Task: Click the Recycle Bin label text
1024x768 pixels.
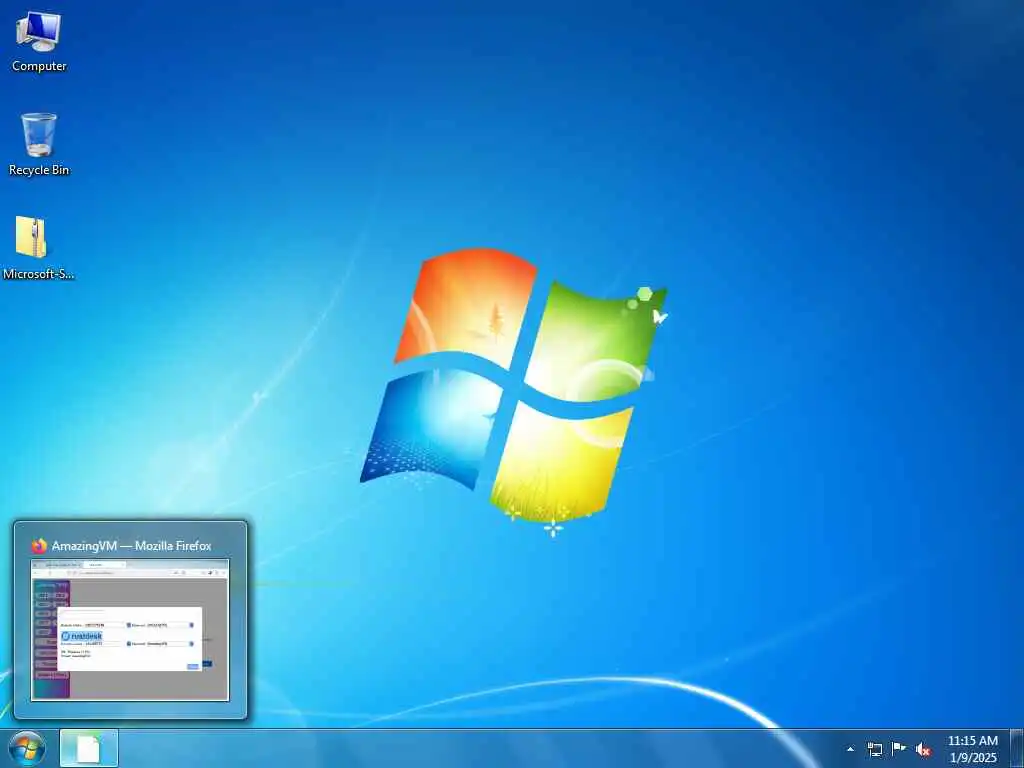Action: tap(39, 170)
